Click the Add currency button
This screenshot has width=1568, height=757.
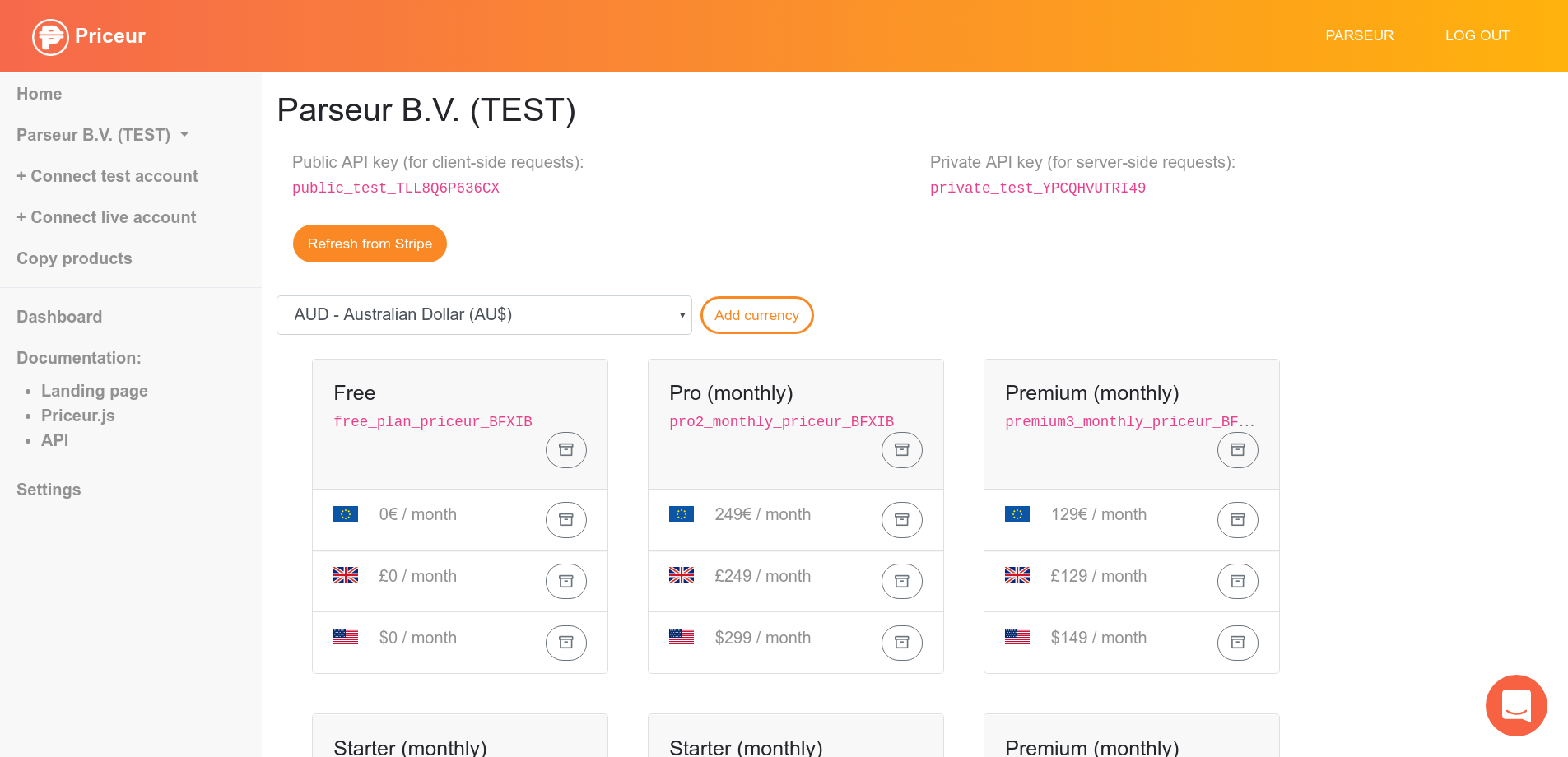click(x=756, y=315)
